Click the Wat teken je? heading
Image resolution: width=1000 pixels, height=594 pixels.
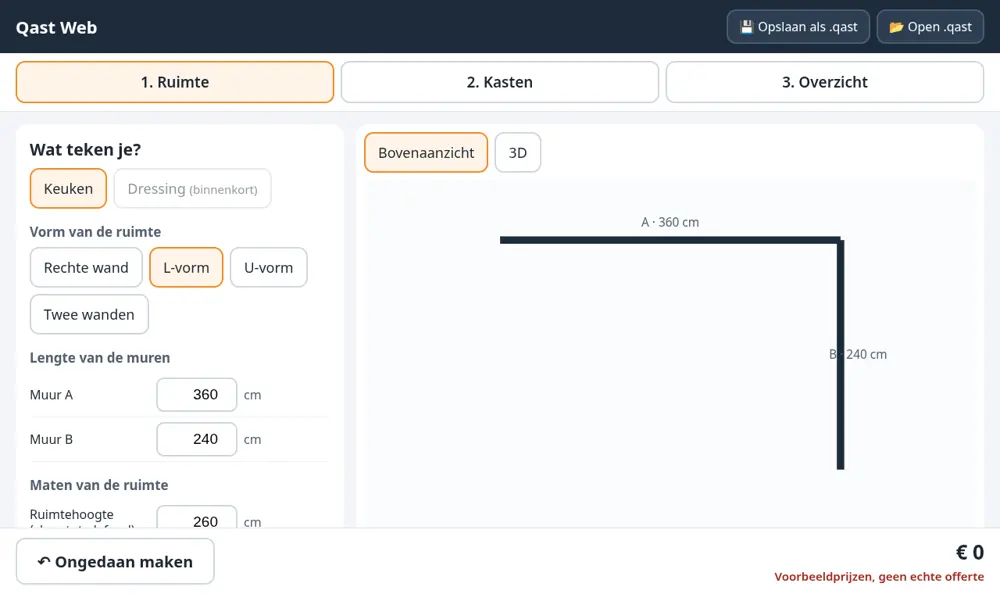(x=85, y=149)
